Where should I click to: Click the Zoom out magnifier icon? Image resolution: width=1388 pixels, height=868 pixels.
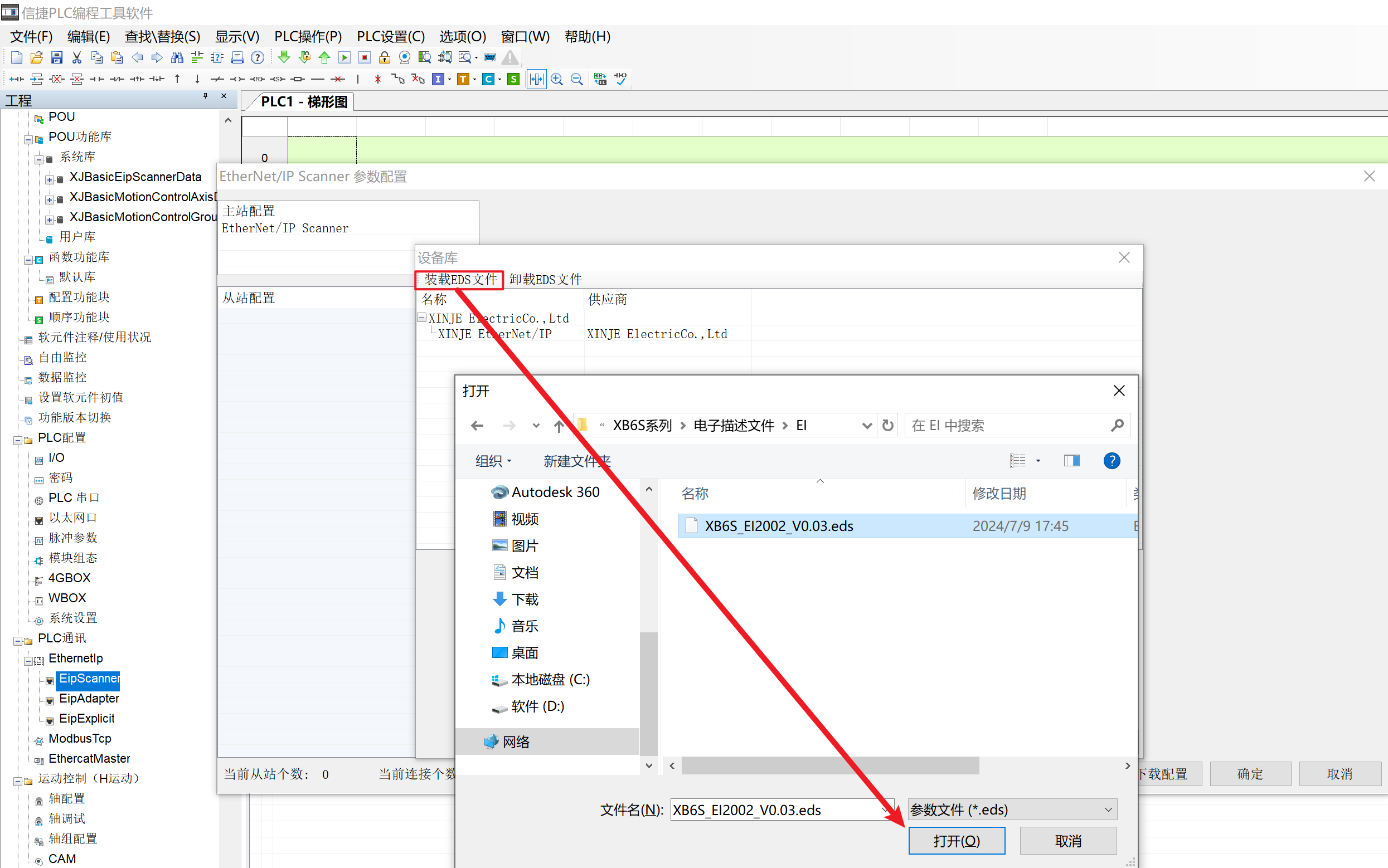[x=576, y=79]
